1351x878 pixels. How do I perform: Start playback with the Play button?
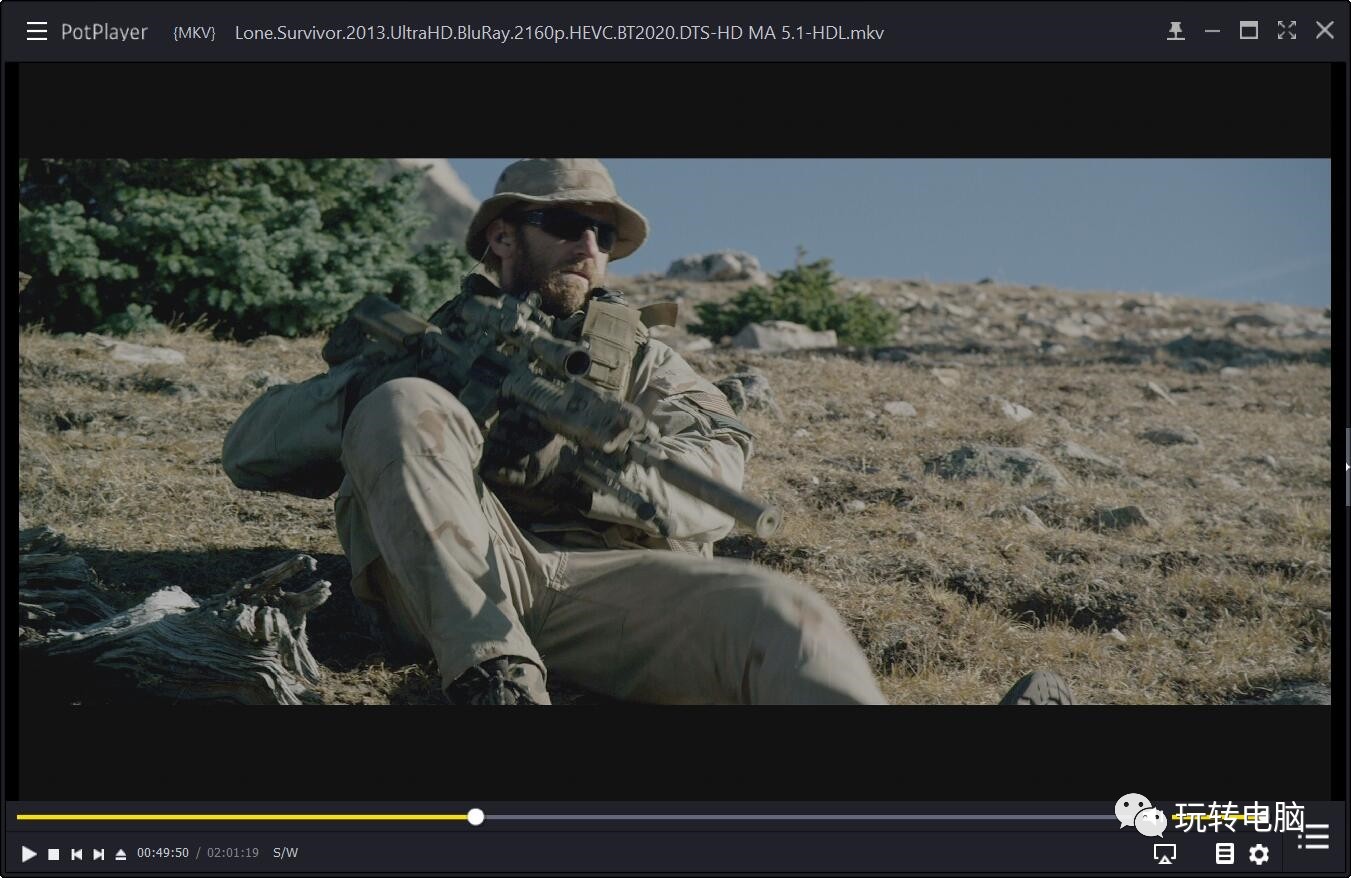tap(29, 854)
